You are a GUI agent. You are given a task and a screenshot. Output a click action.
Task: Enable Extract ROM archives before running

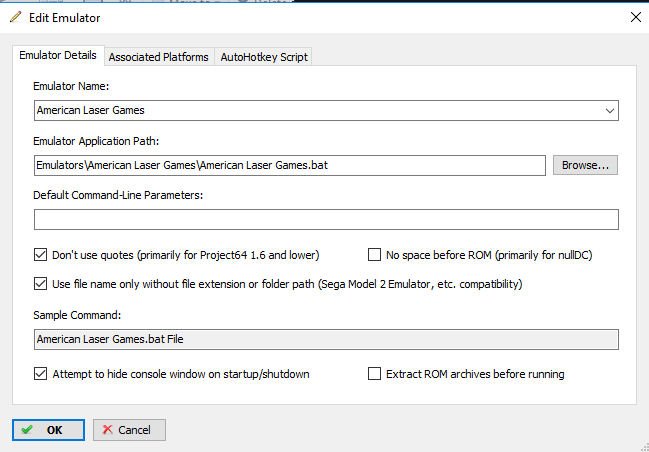coord(374,374)
